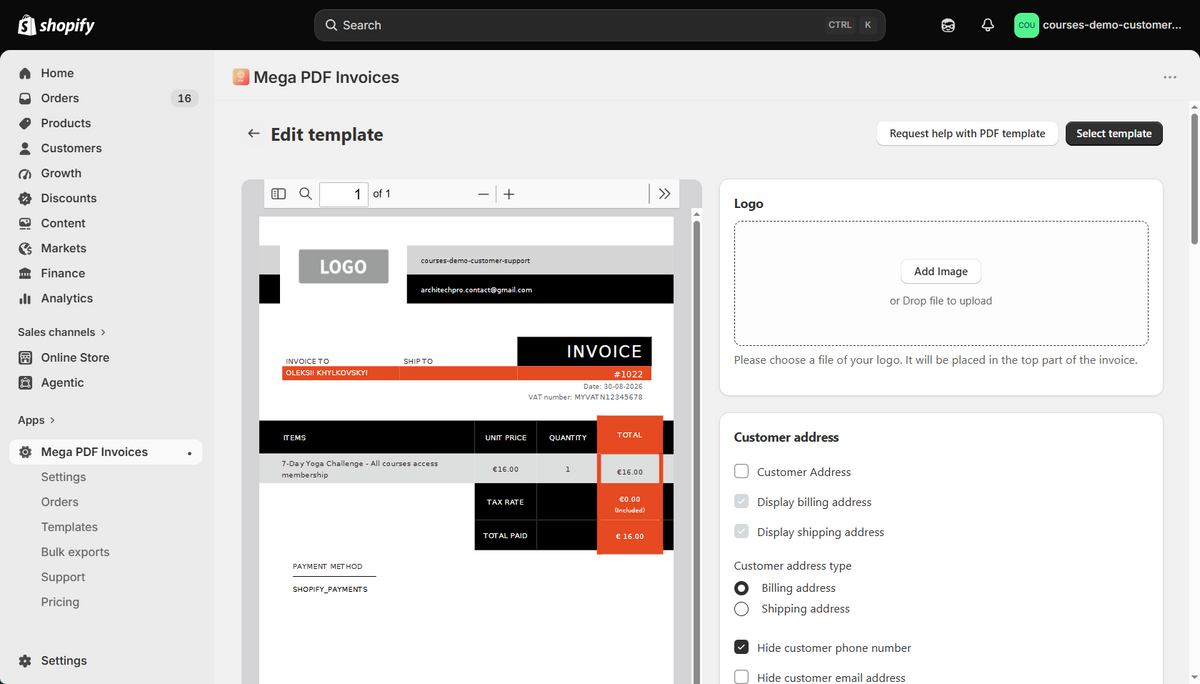Click the Mega PDF Invoices header icon

[241, 77]
